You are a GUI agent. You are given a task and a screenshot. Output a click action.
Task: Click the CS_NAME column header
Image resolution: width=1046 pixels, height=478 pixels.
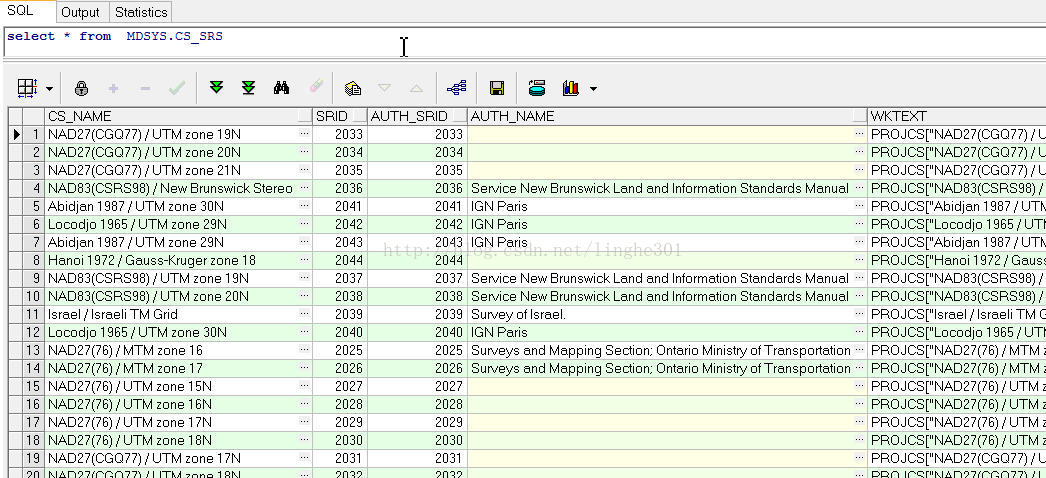pyautogui.click(x=171, y=116)
